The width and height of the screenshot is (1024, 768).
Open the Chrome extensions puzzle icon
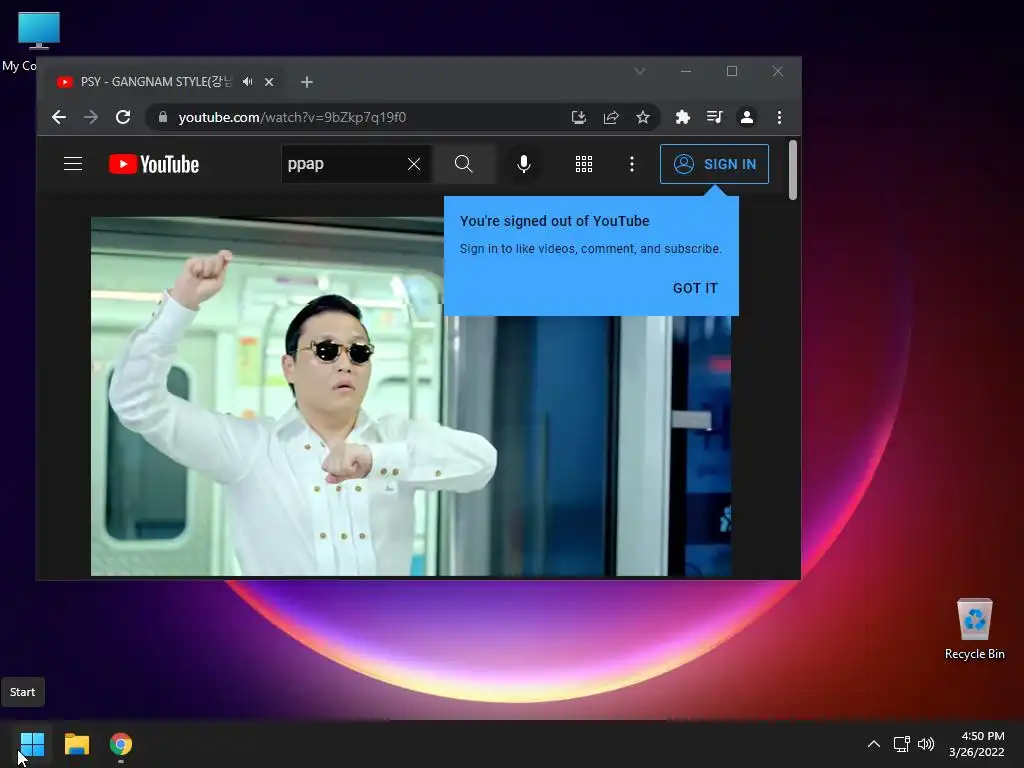682,117
